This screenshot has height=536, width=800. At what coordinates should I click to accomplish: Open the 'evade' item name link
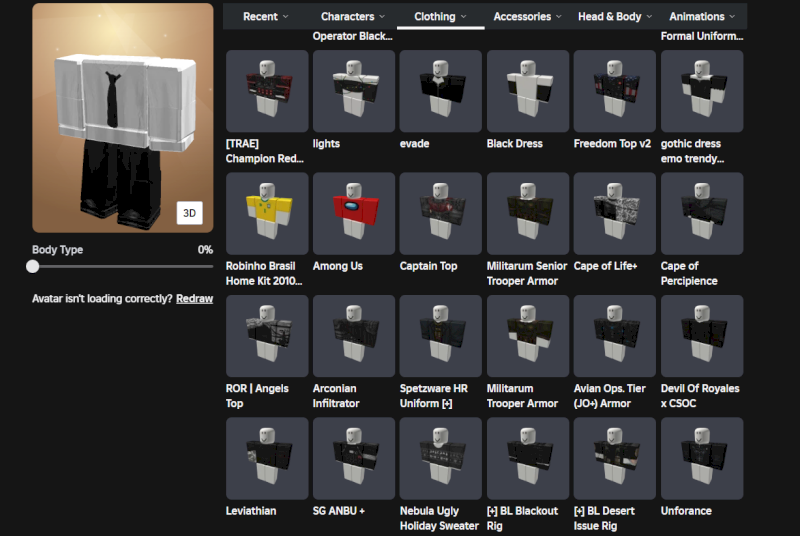(x=414, y=144)
